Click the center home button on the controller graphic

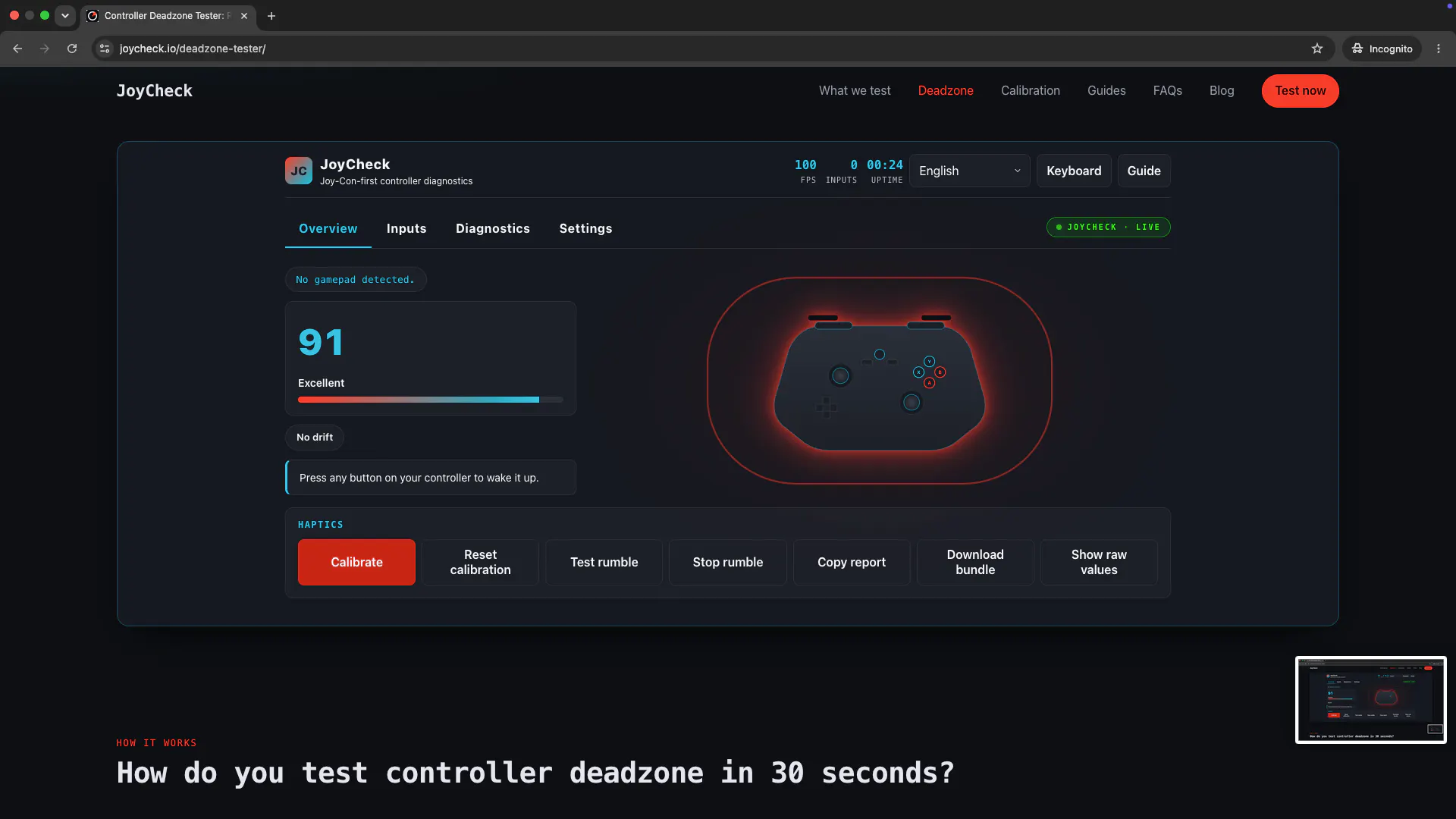click(880, 354)
